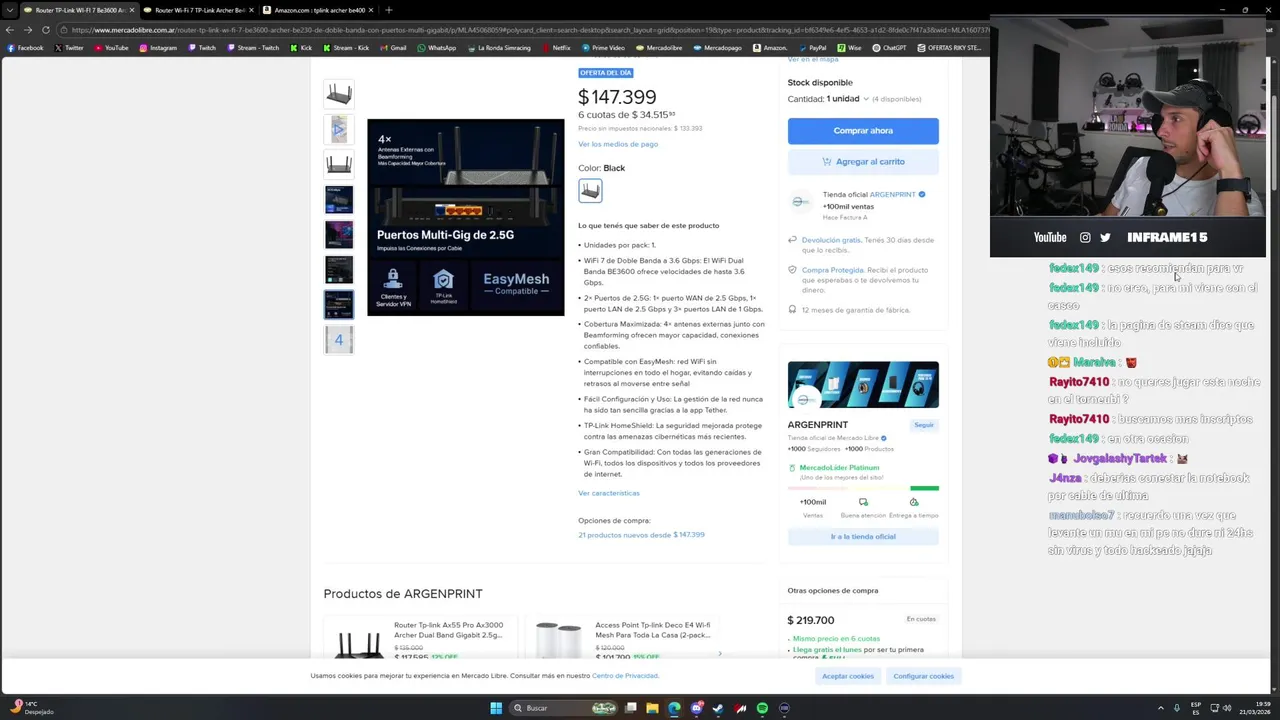Click Compra Protegida link

(832, 270)
